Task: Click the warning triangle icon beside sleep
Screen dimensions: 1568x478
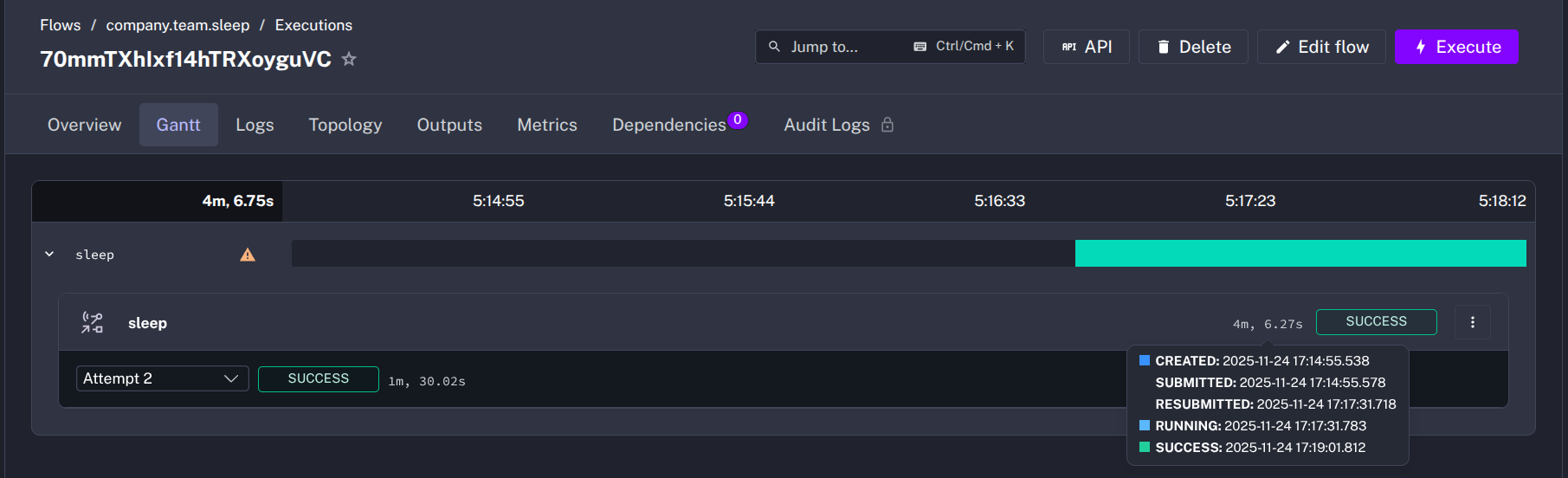Action: (248, 255)
